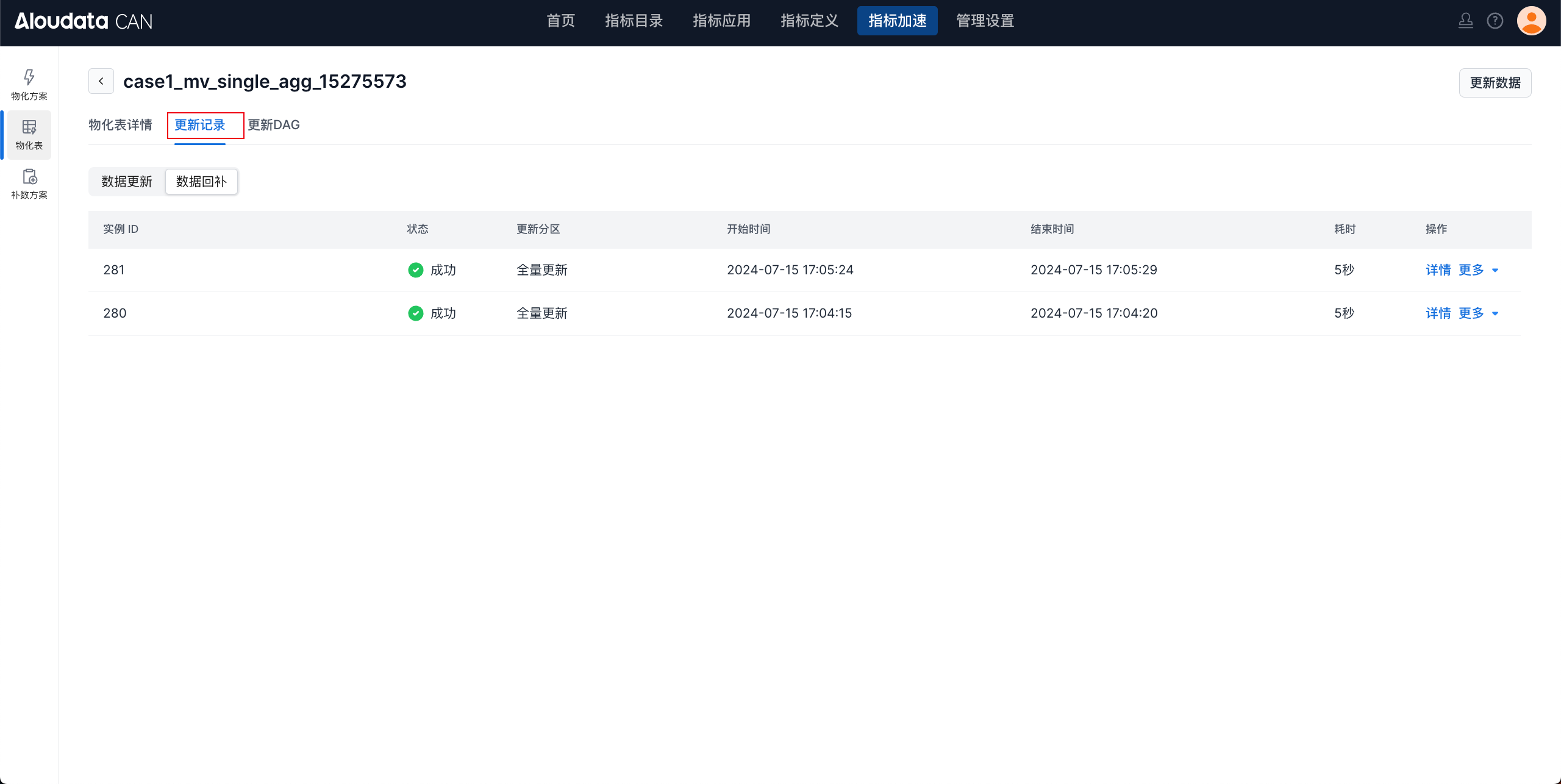Click the 开始时间 column header

(748, 229)
